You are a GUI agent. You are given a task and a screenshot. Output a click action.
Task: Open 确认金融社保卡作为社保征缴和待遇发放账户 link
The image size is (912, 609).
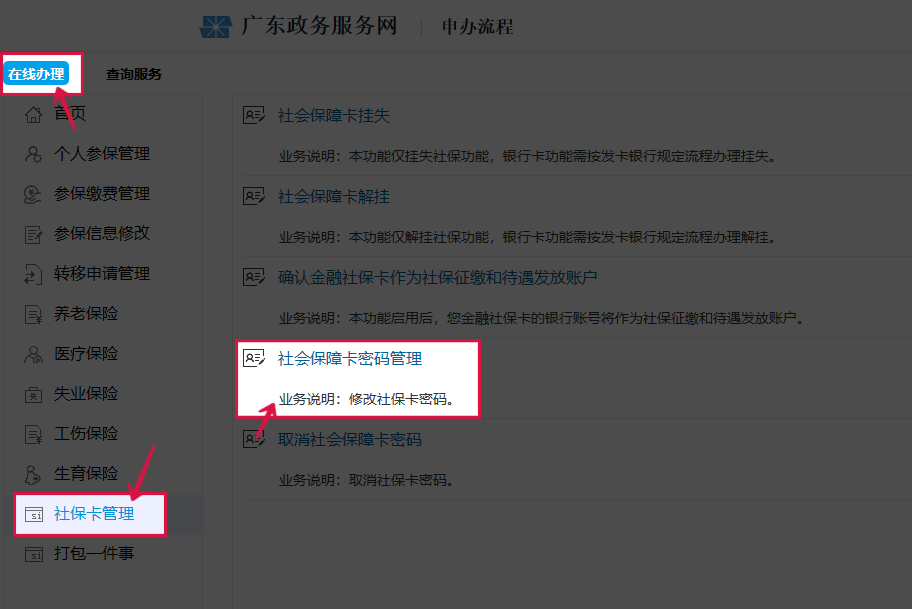[437, 277]
